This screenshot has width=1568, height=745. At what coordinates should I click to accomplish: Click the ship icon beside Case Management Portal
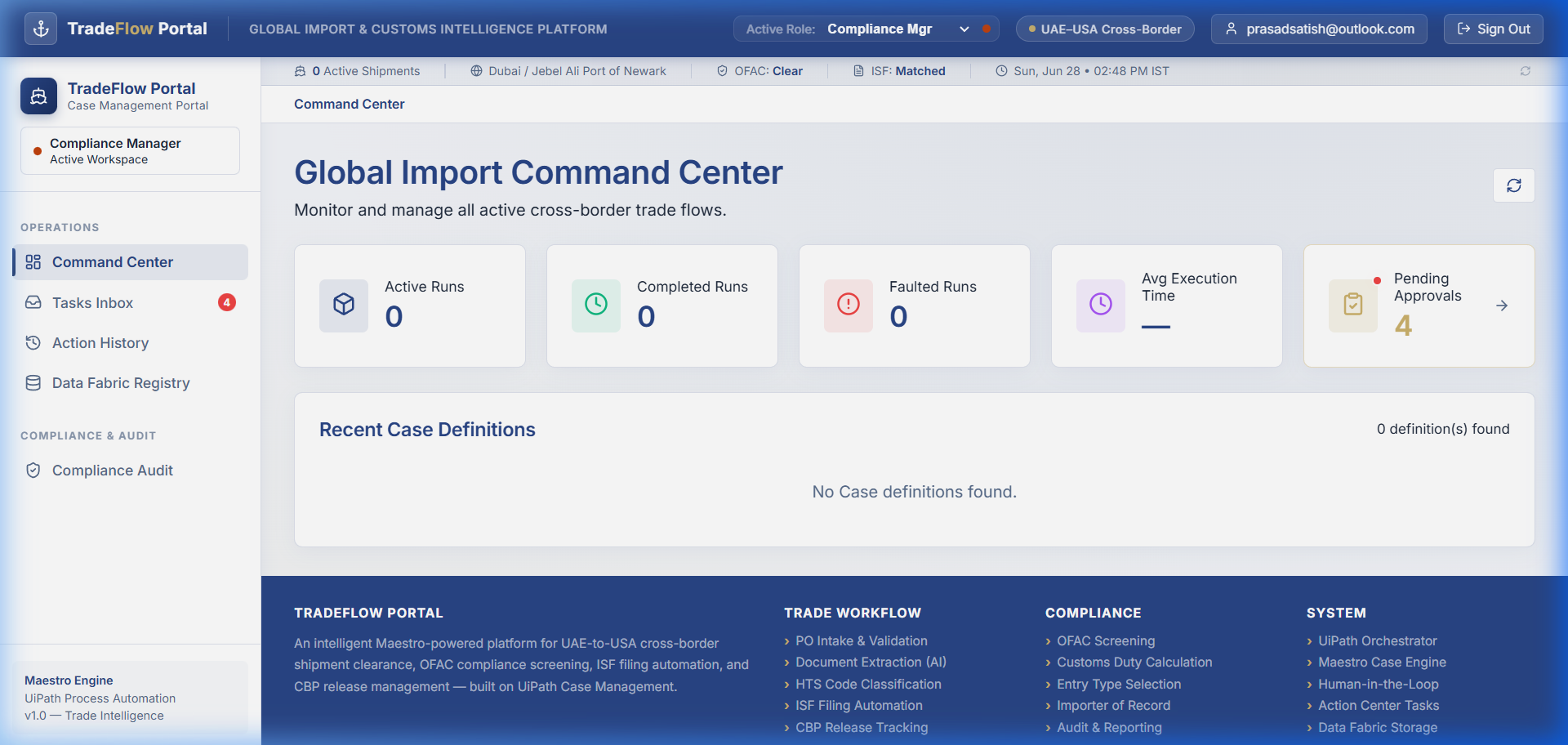pos(38,96)
